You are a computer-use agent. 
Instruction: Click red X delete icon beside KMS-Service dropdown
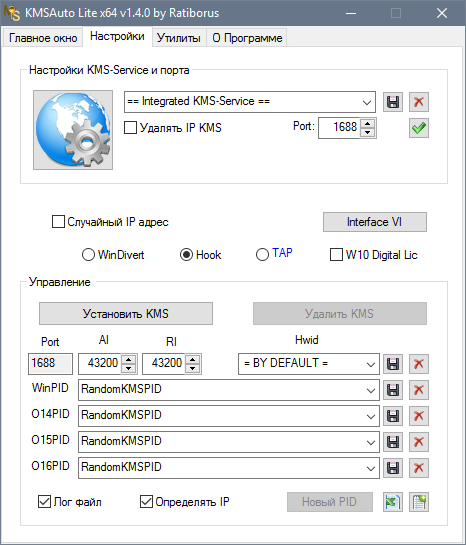coord(419,102)
